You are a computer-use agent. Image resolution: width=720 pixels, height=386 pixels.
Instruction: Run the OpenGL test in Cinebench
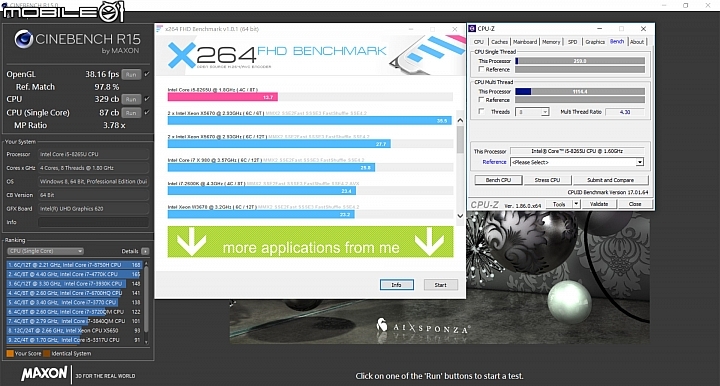pyautogui.click(x=131, y=74)
